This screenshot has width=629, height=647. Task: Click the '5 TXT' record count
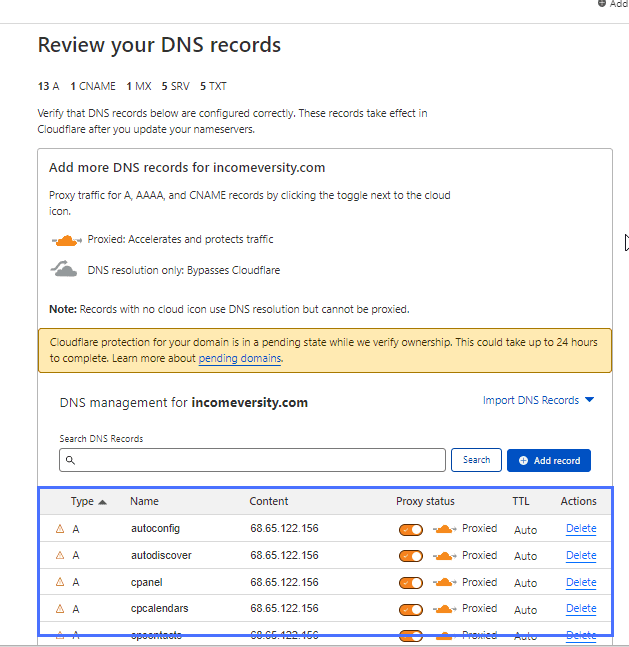[x=213, y=86]
